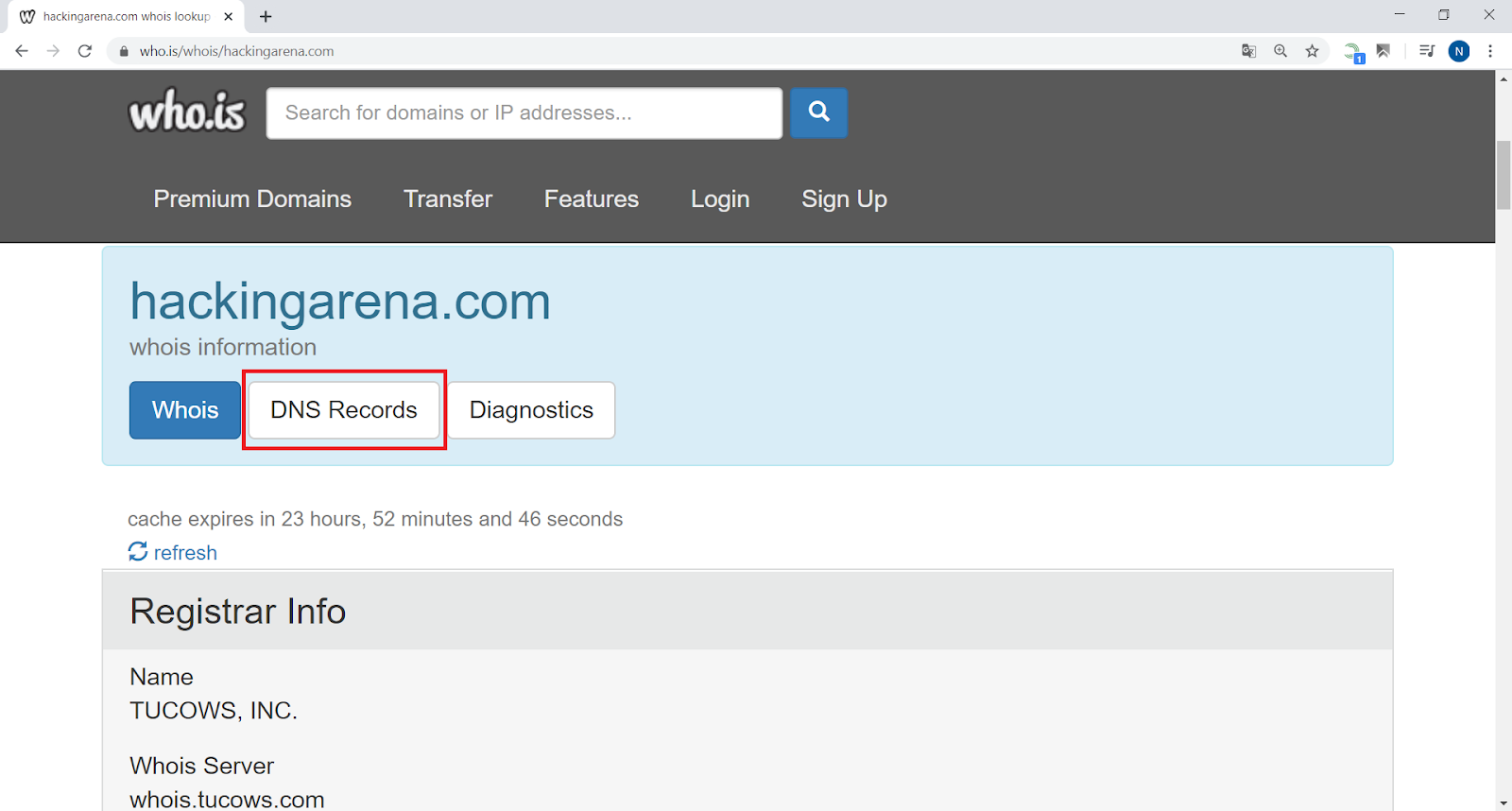Bookmark this page with the star icon
This screenshot has width=1512, height=811.
(x=1313, y=51)
